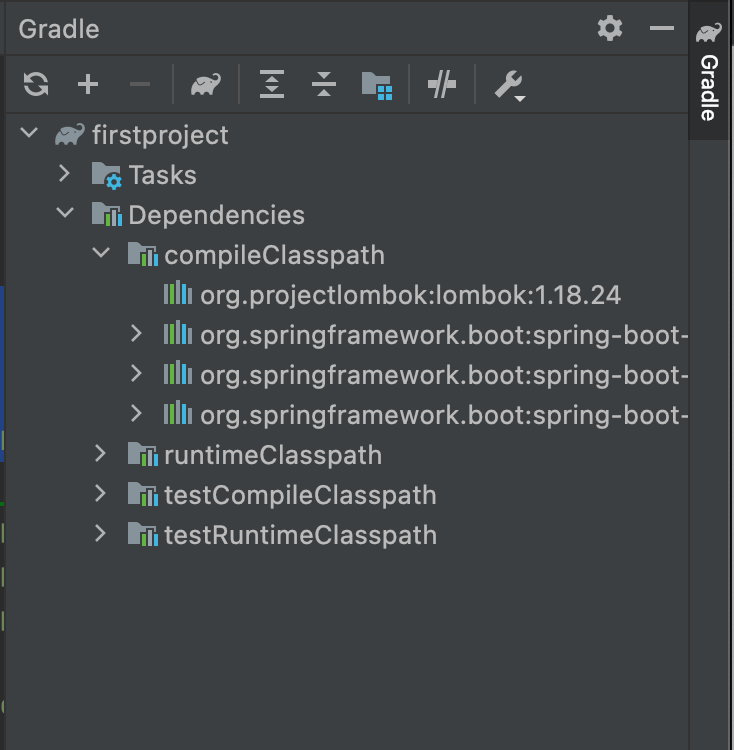
Task: Execute Gradle task elephant toolbar icon
Action: point(206,84)
